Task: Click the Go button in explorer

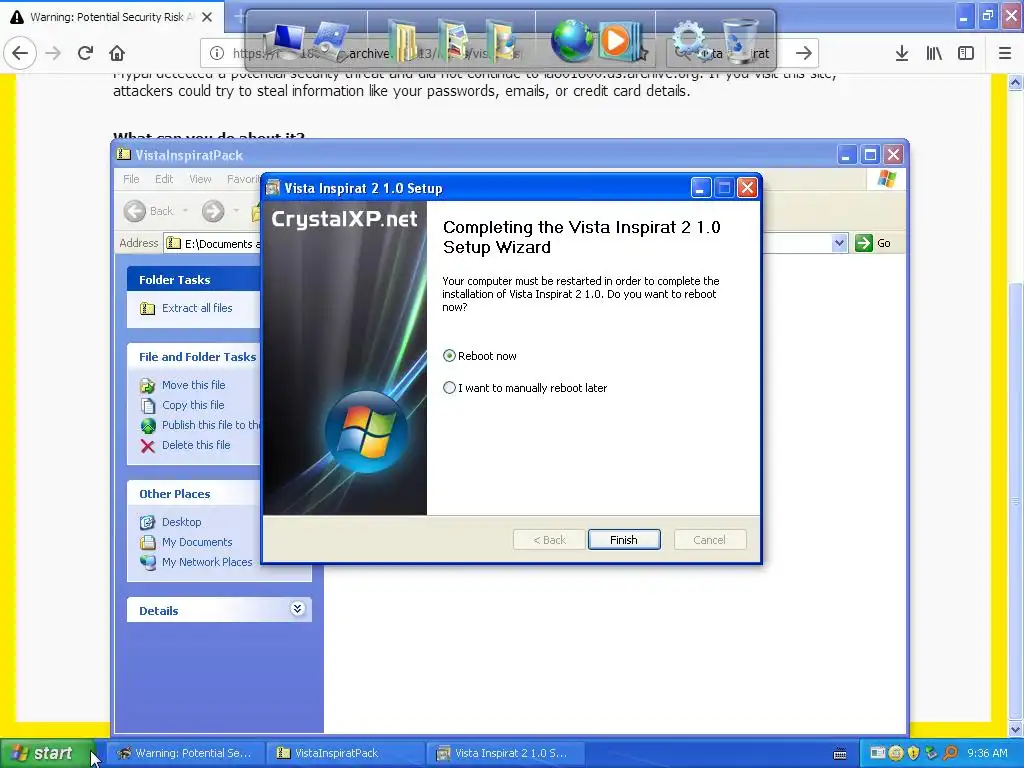Action: pos(873,243)
